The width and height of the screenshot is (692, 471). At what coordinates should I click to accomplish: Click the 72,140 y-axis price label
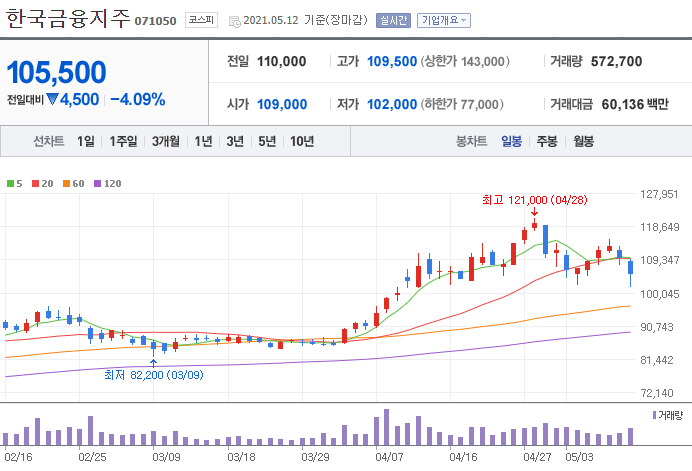click(x=657, y=393)
